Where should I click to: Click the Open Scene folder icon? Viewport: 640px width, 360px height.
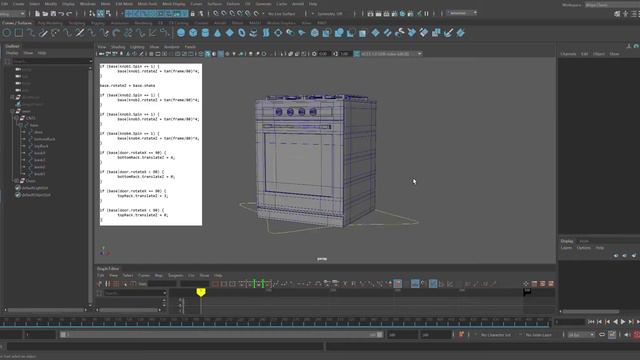[45, 13]
